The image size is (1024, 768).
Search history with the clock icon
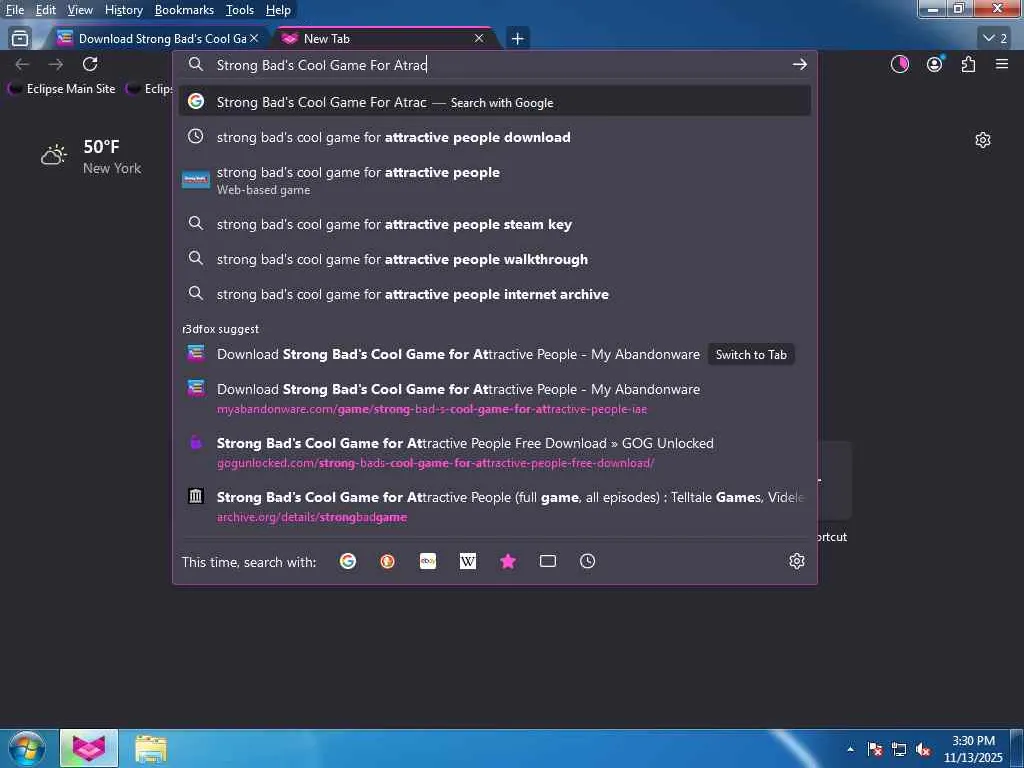(588, 561)
